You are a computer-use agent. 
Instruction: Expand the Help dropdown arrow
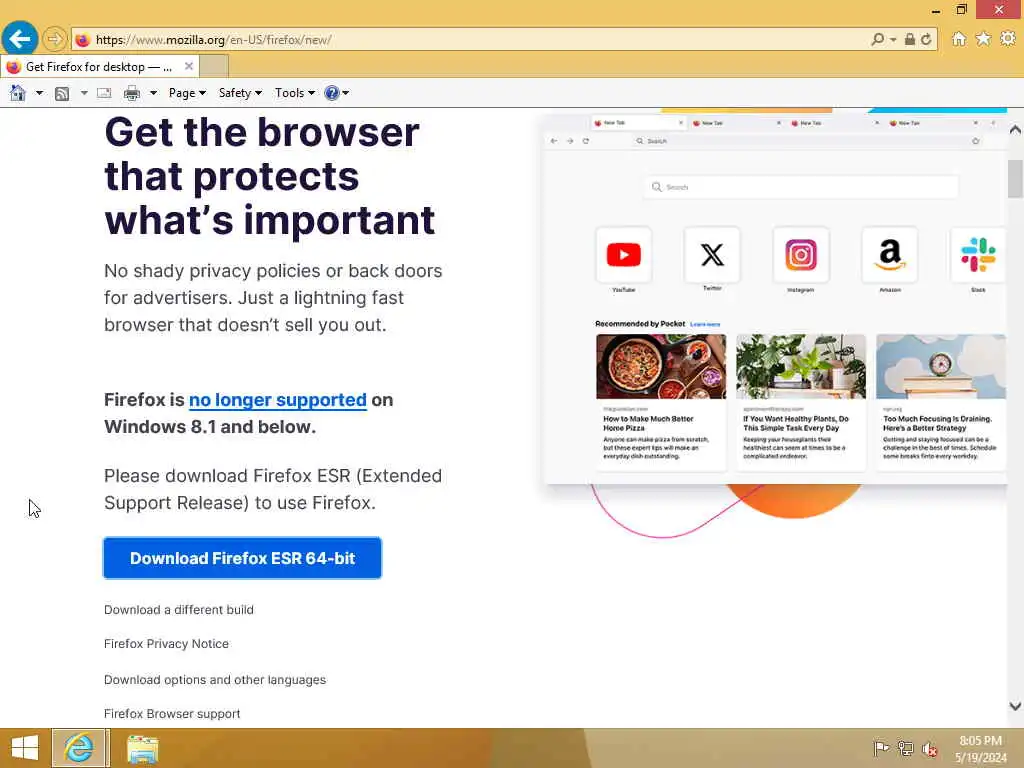click(x=345, y=93)
